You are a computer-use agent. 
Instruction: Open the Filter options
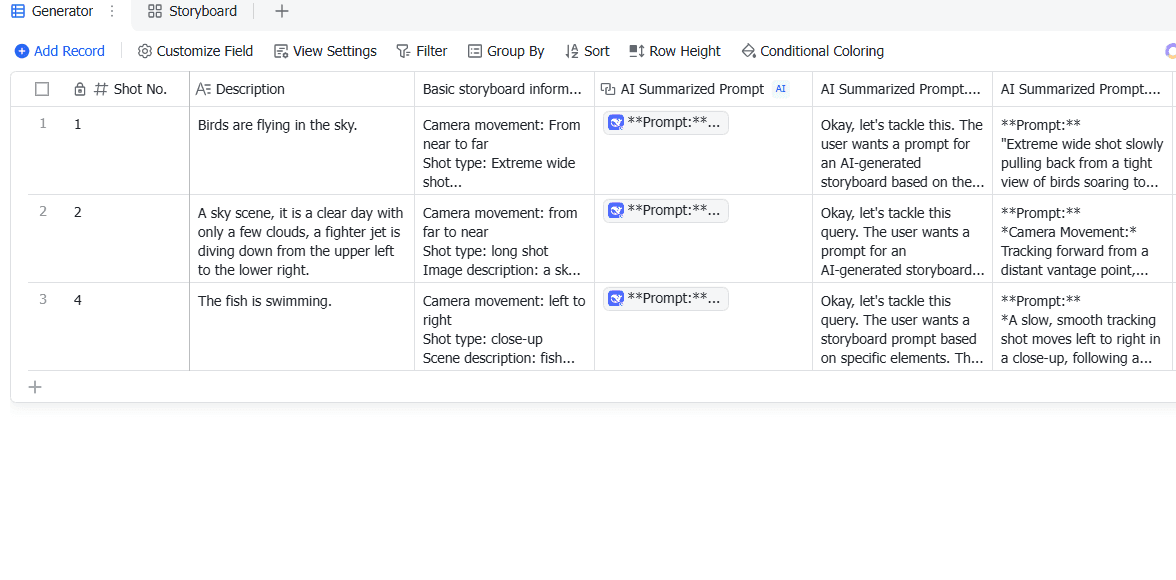point(422,51)
